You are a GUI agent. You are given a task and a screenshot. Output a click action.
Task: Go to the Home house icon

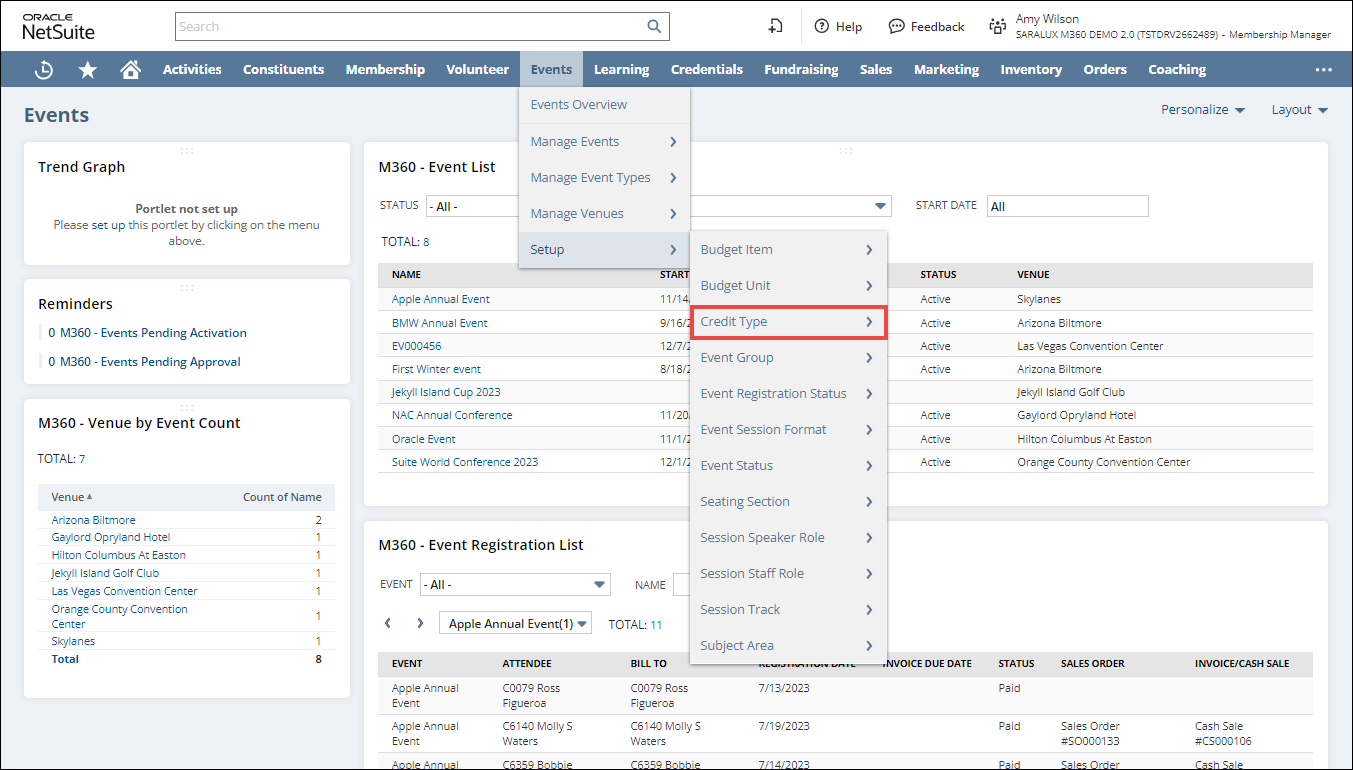pos(130,70)
